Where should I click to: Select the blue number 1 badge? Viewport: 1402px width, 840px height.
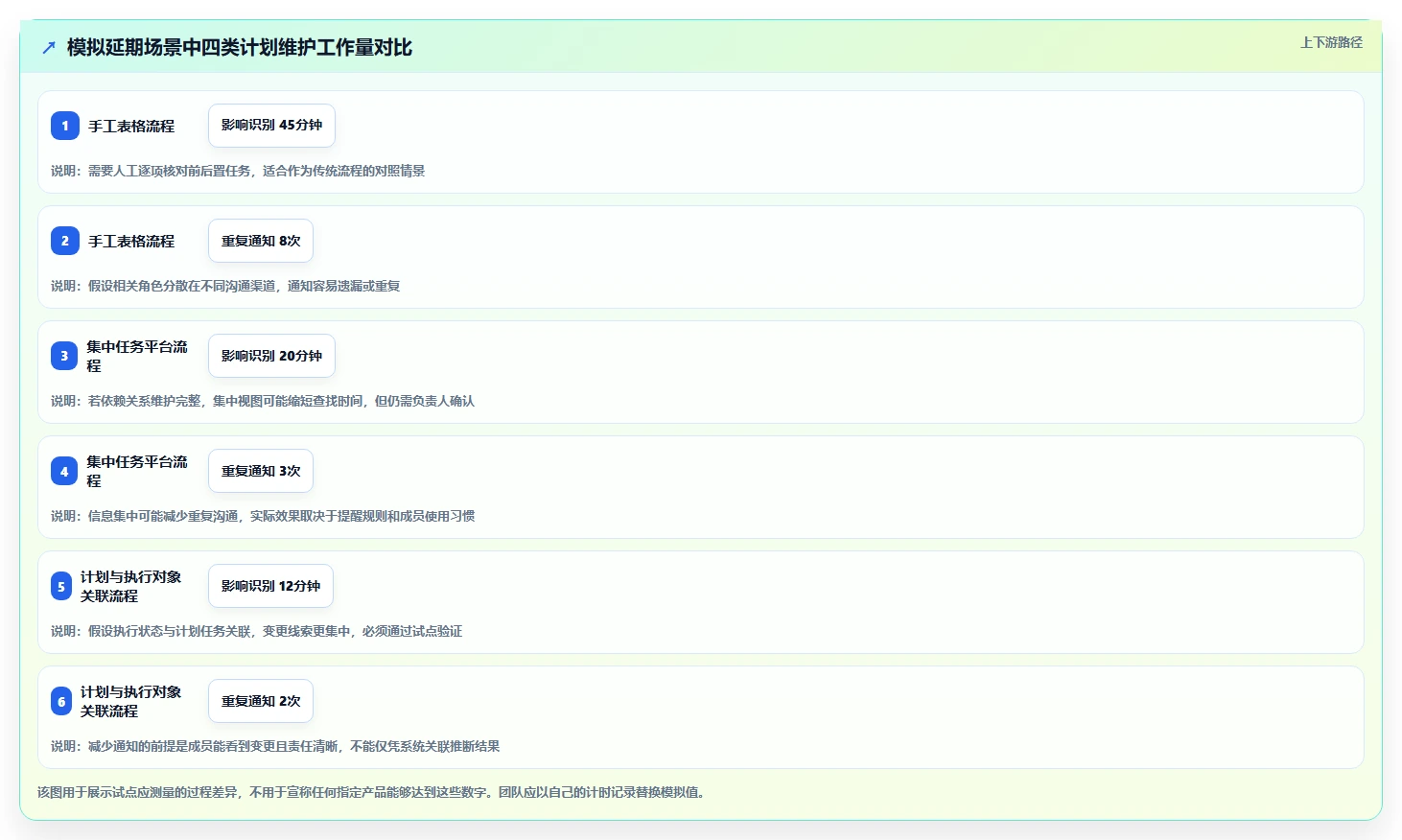[x=65, y=126]
